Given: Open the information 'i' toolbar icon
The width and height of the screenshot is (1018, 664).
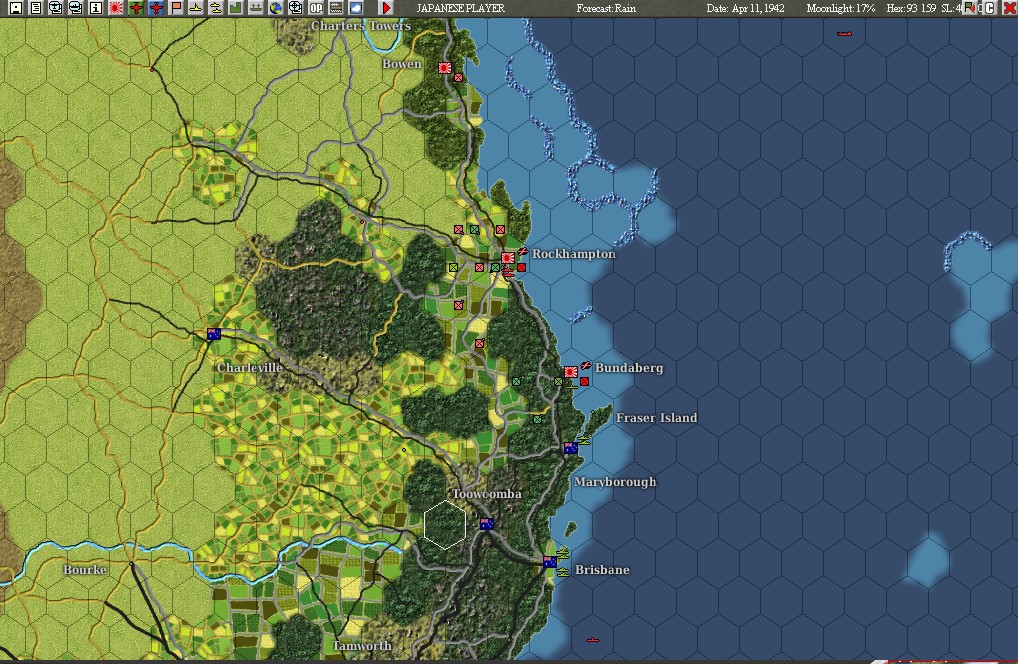Looking at the screenshot, I should coord(95,8).
